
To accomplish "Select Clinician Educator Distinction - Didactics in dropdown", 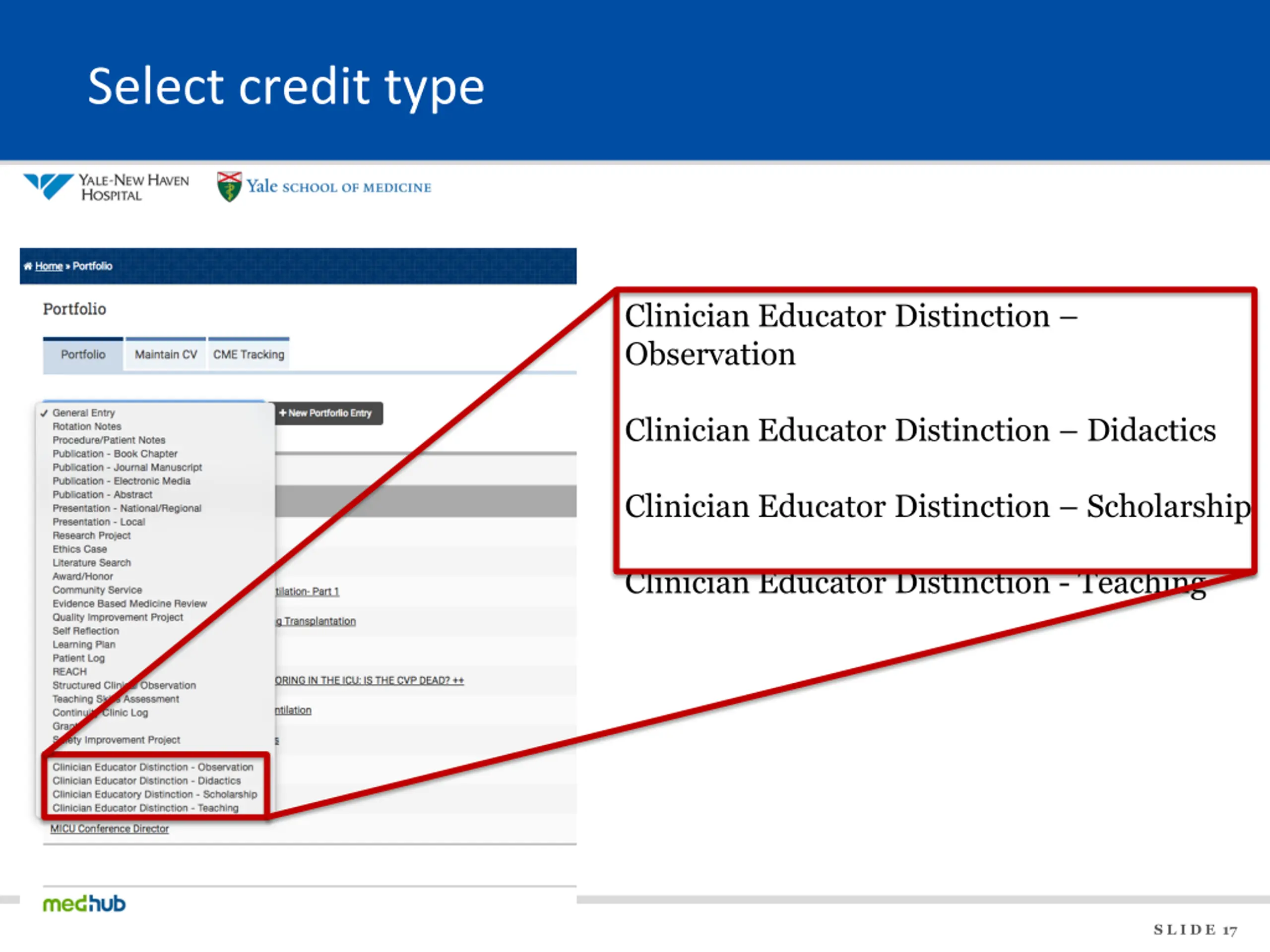I will pos(146,781).
